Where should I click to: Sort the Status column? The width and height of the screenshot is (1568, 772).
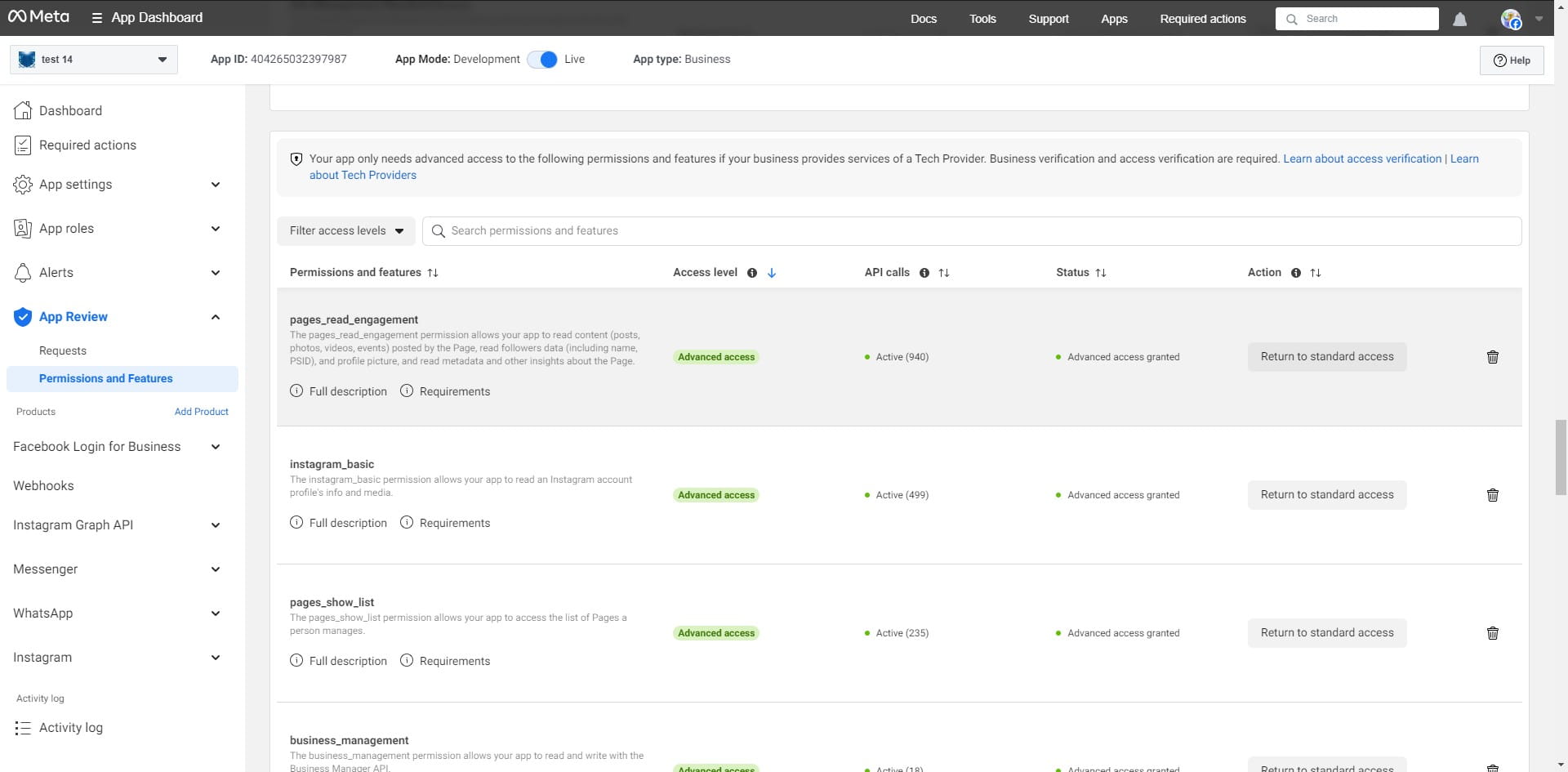[1101, 273]
